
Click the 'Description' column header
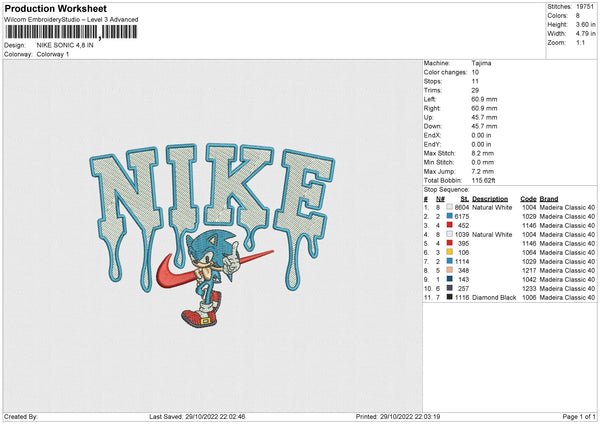coord(490,199)
